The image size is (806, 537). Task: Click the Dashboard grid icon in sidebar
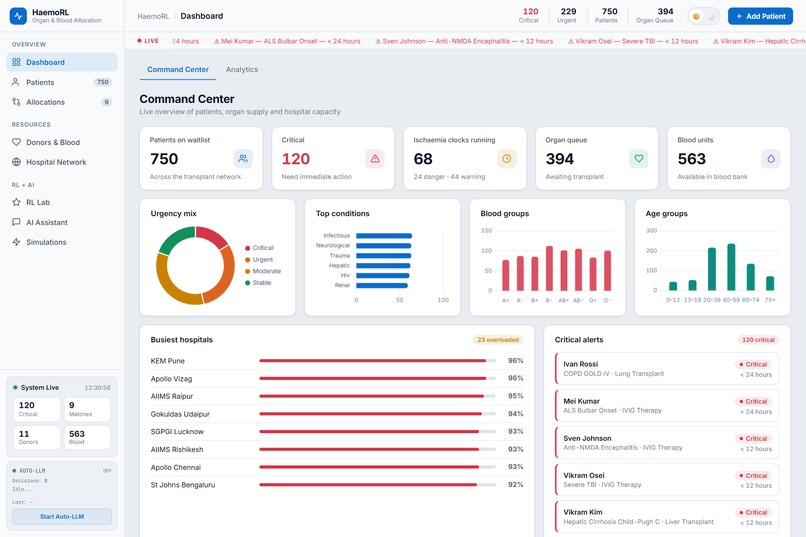click(x=16, y=62)
